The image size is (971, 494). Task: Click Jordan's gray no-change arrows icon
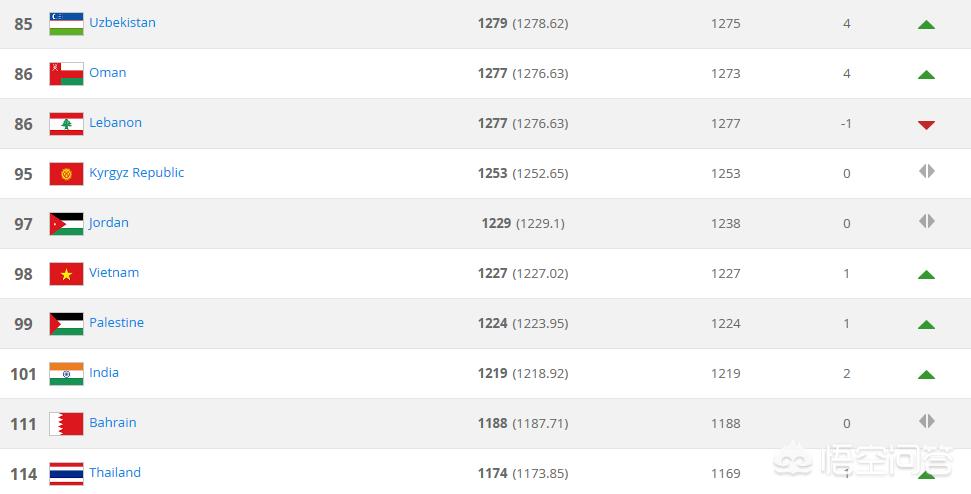click(927, 221)
